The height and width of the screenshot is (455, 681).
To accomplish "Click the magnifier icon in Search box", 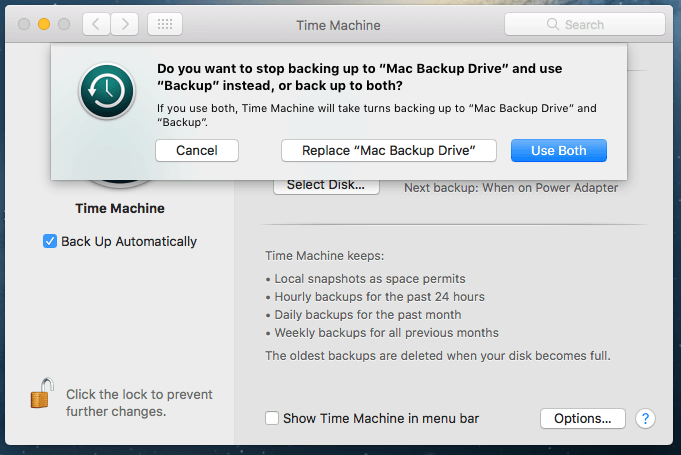I will point(556,24).
